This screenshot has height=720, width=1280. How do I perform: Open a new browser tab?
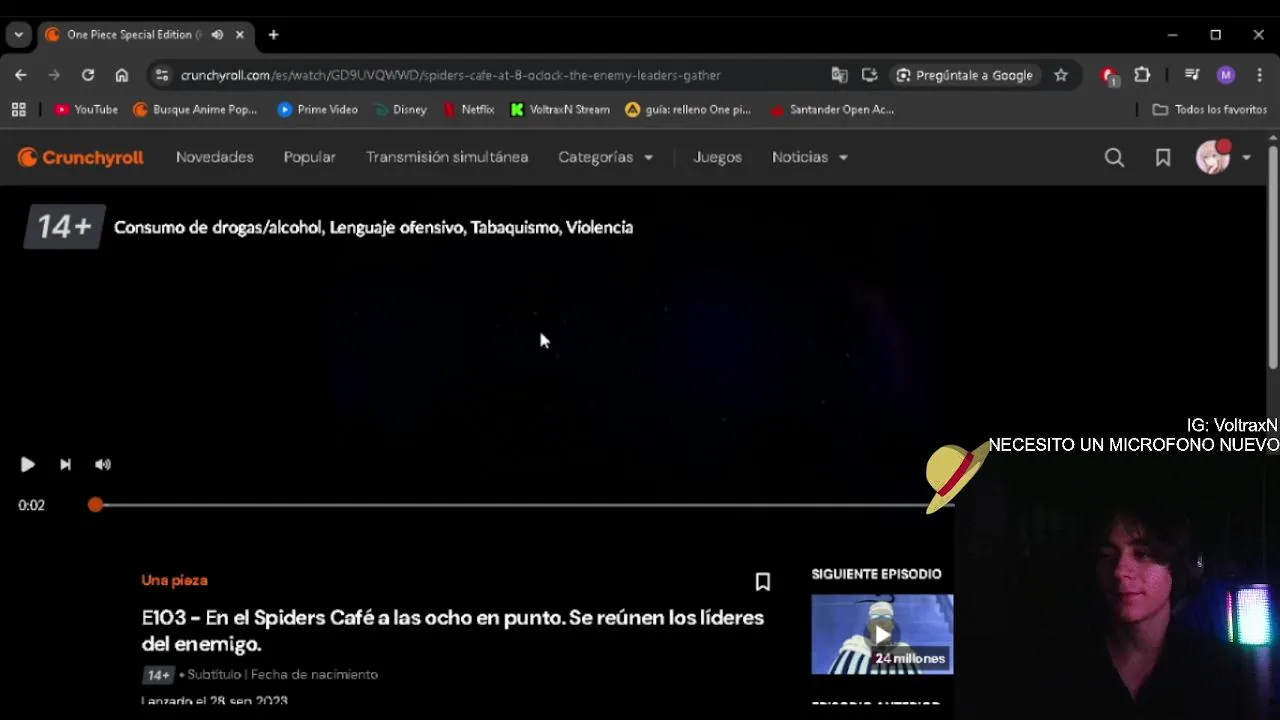pyautogui.click(x=273, y=35)
